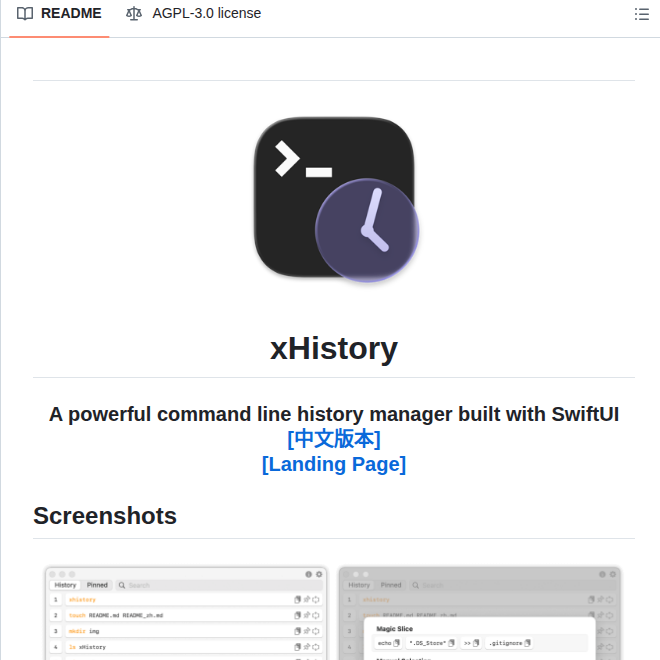Click the README book icon
Viewport: 660px width, 660px height.
(25, 14)
